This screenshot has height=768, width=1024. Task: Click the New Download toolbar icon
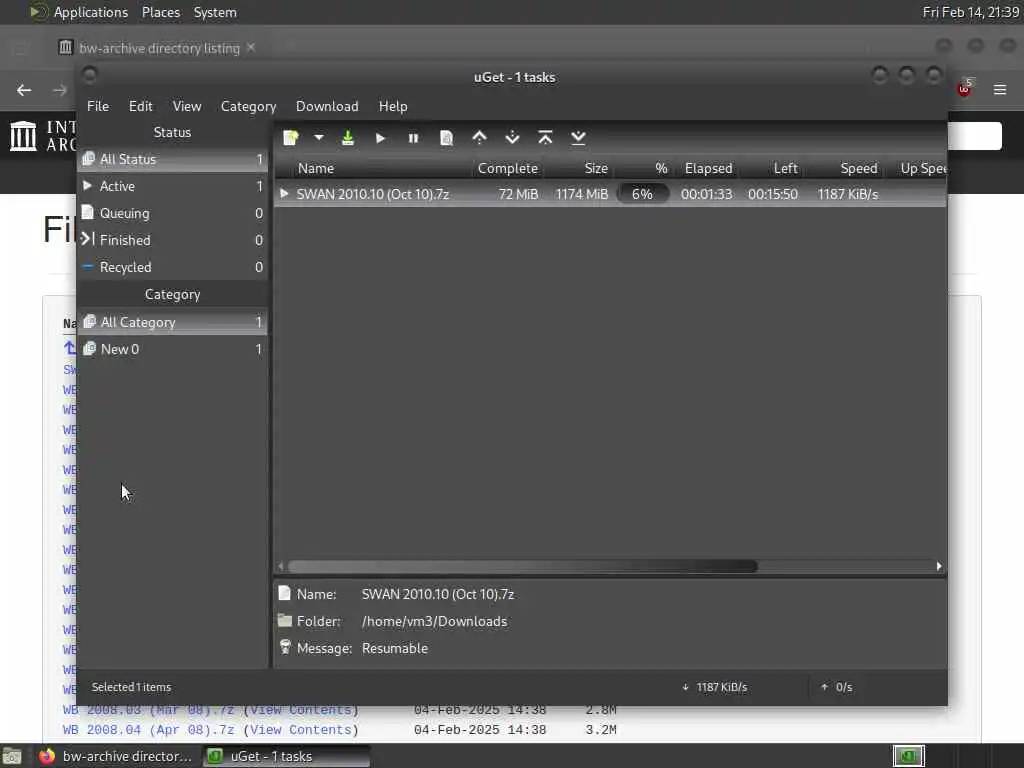click(291, 138)
